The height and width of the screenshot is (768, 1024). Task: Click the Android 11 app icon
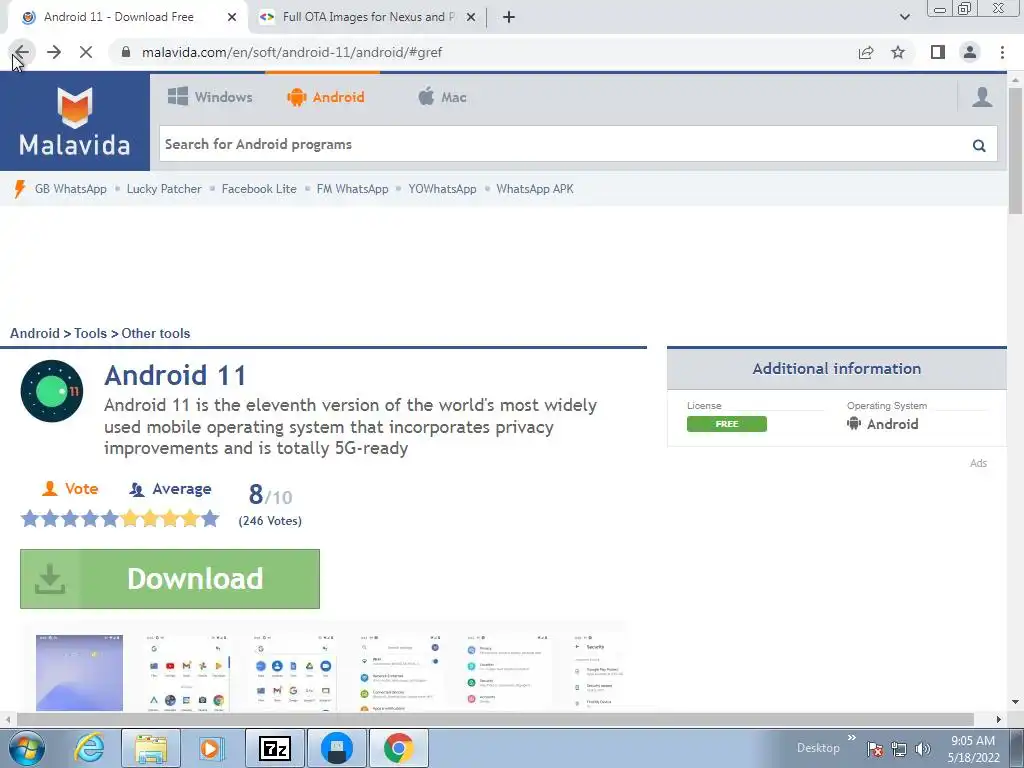tap(52, 391)
